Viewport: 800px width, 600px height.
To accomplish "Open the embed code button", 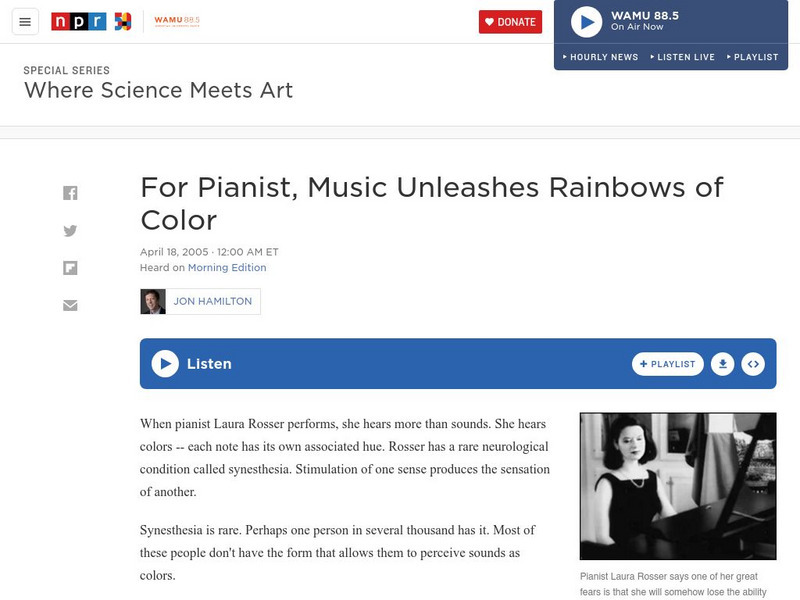I will tap(753, 364).
